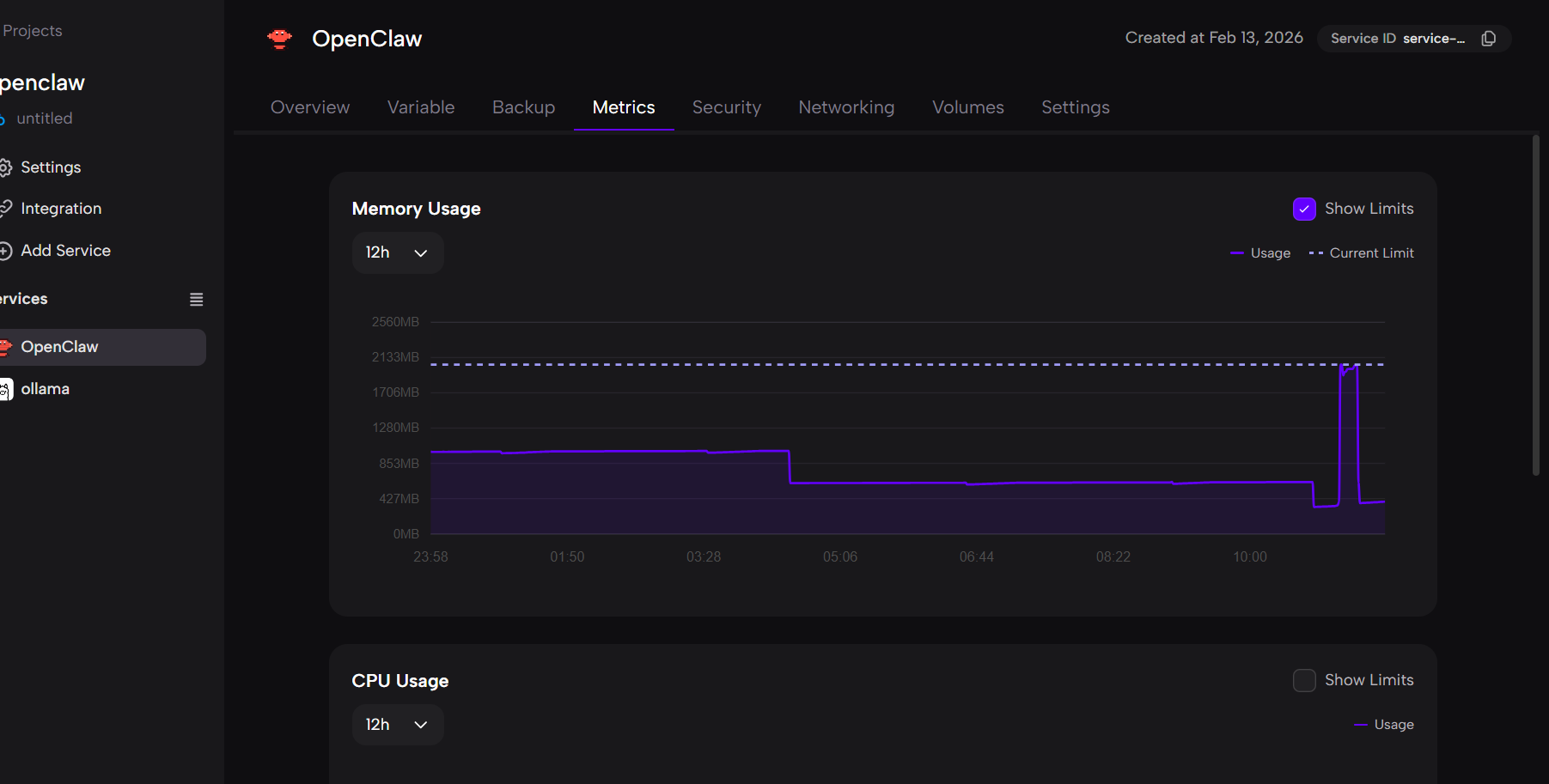
Task: Copy the Service ID using copy icon
Action: coord(1489,39)
